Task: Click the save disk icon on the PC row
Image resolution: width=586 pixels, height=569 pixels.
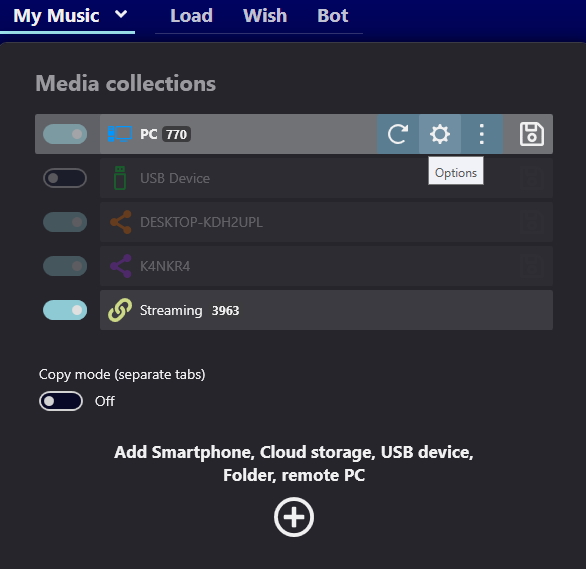Action: [531, 134]
